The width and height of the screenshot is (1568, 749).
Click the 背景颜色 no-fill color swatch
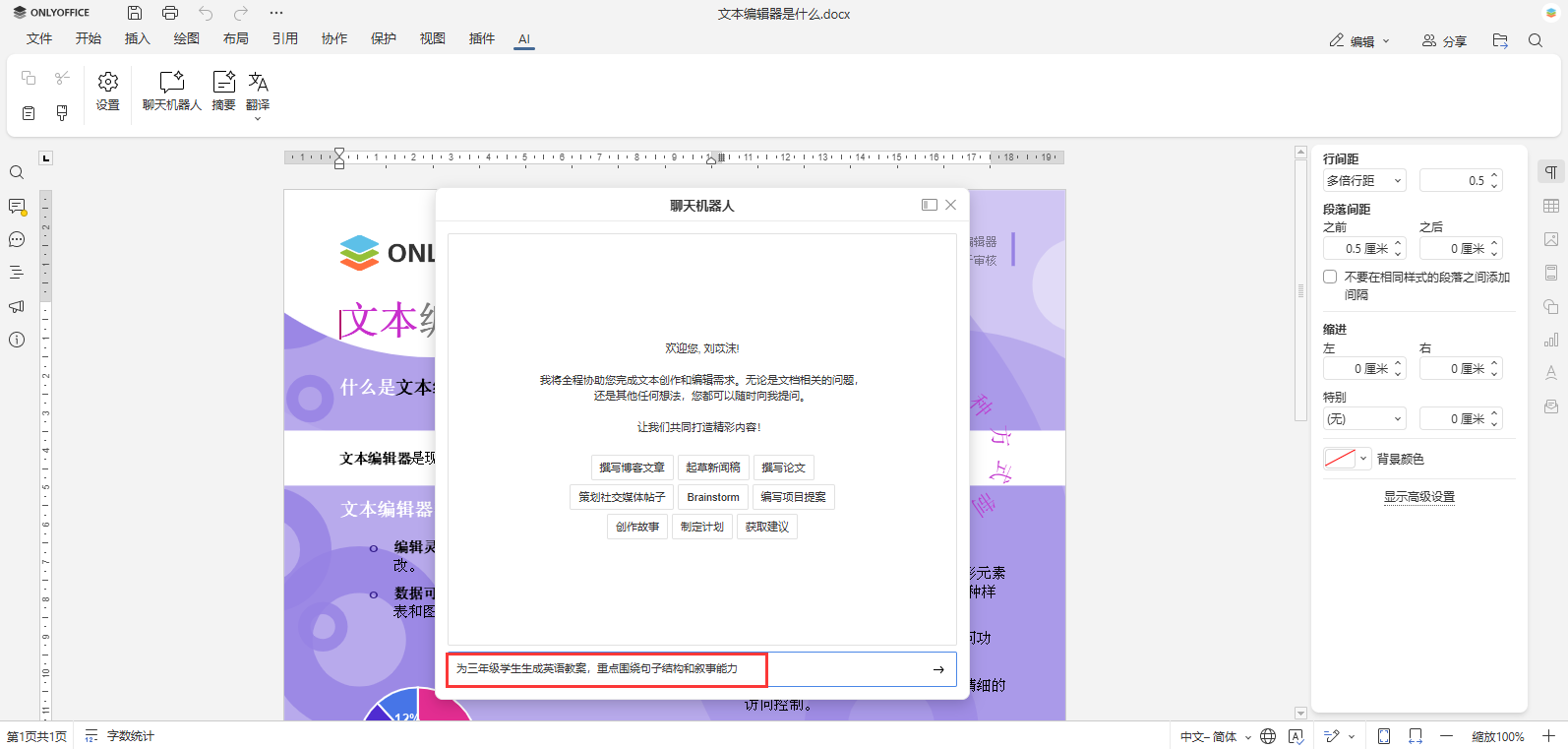tap(1340, 459)
